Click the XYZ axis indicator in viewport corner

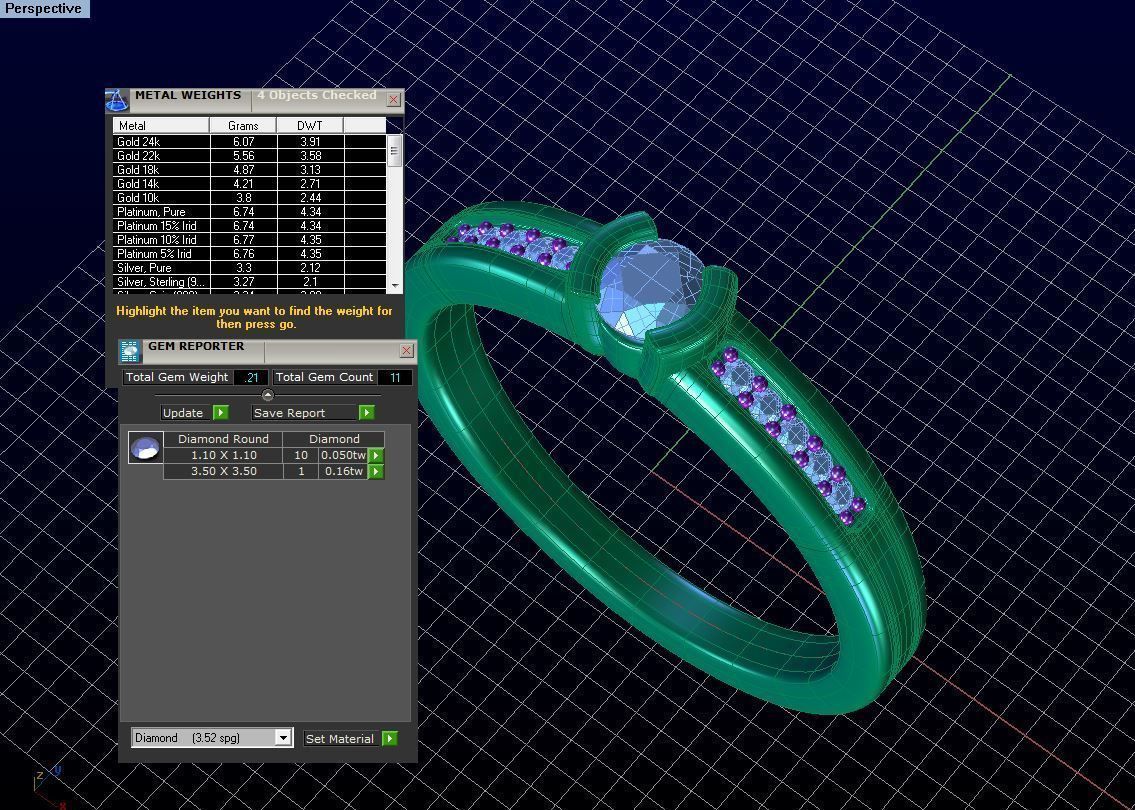pos(49,787)
